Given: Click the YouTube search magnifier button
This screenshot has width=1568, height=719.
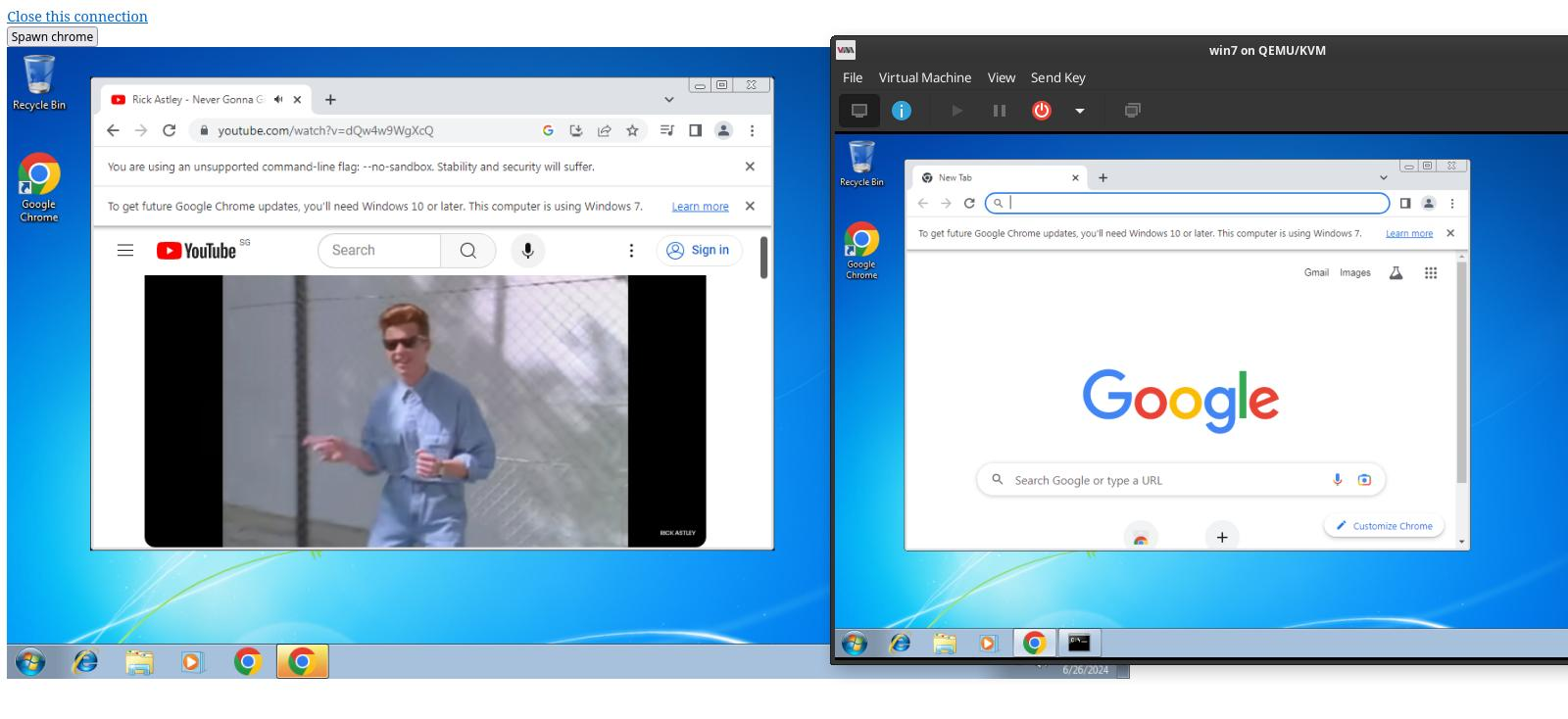Looking at the screenshot, I should point(468,251).
